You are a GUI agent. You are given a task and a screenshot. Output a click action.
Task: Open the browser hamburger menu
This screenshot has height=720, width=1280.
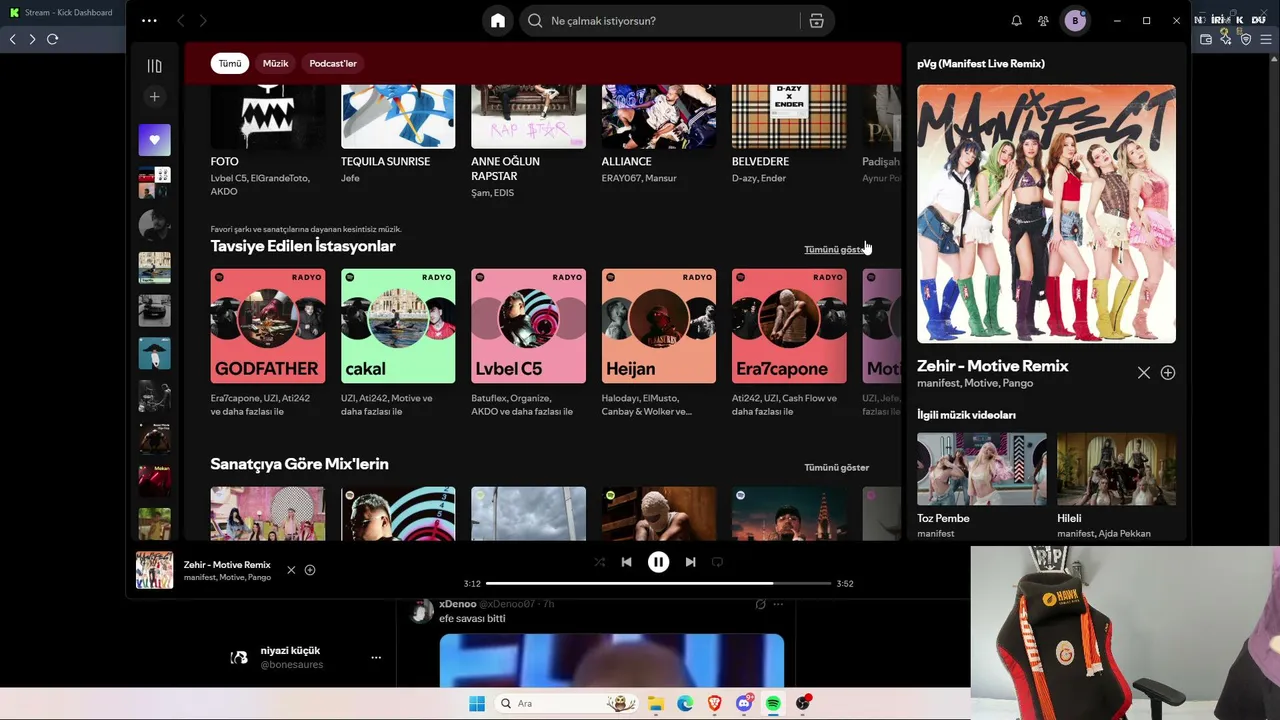click(x=1266, y=39)
